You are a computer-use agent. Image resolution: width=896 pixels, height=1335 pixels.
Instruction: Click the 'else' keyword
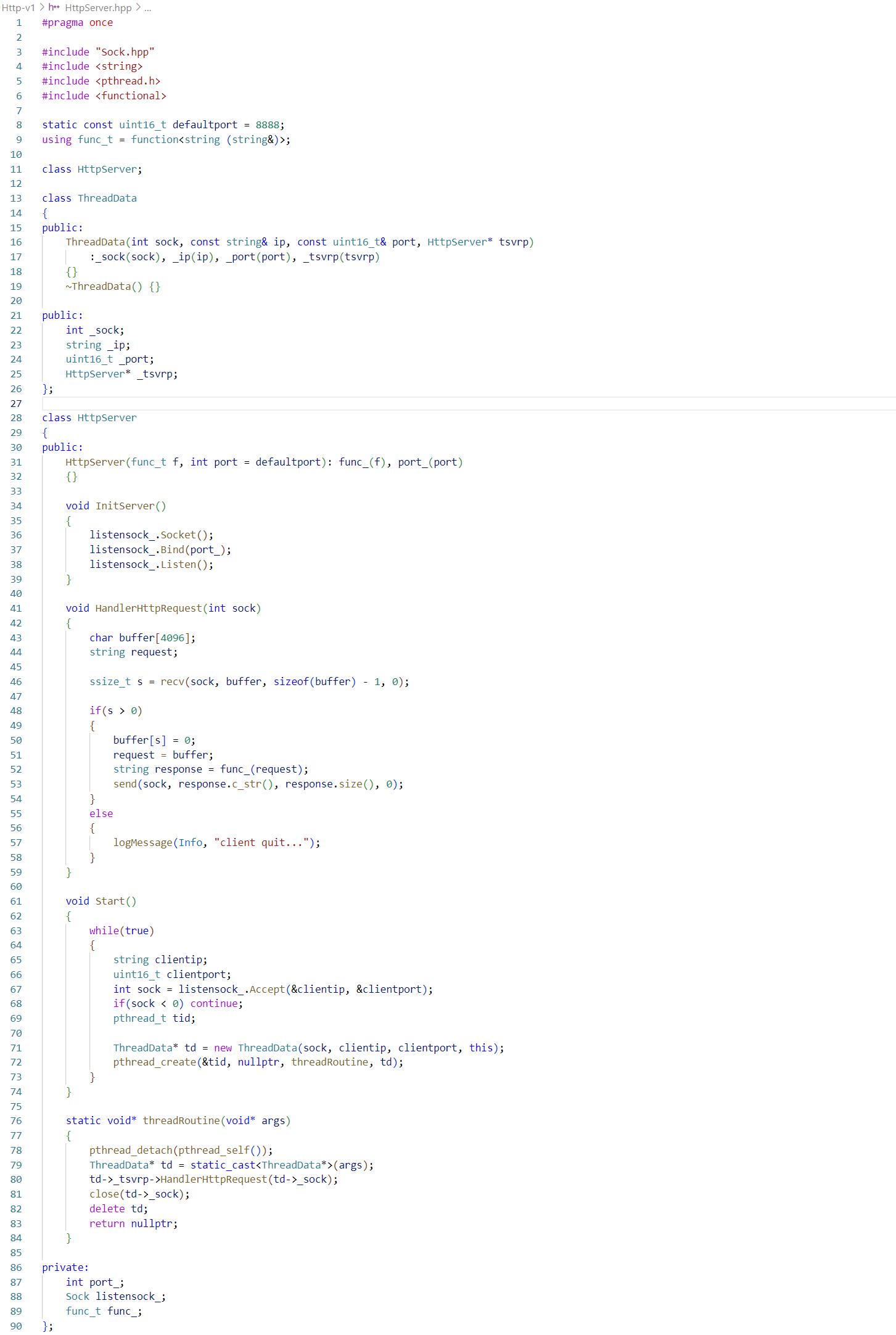[101, 814]
